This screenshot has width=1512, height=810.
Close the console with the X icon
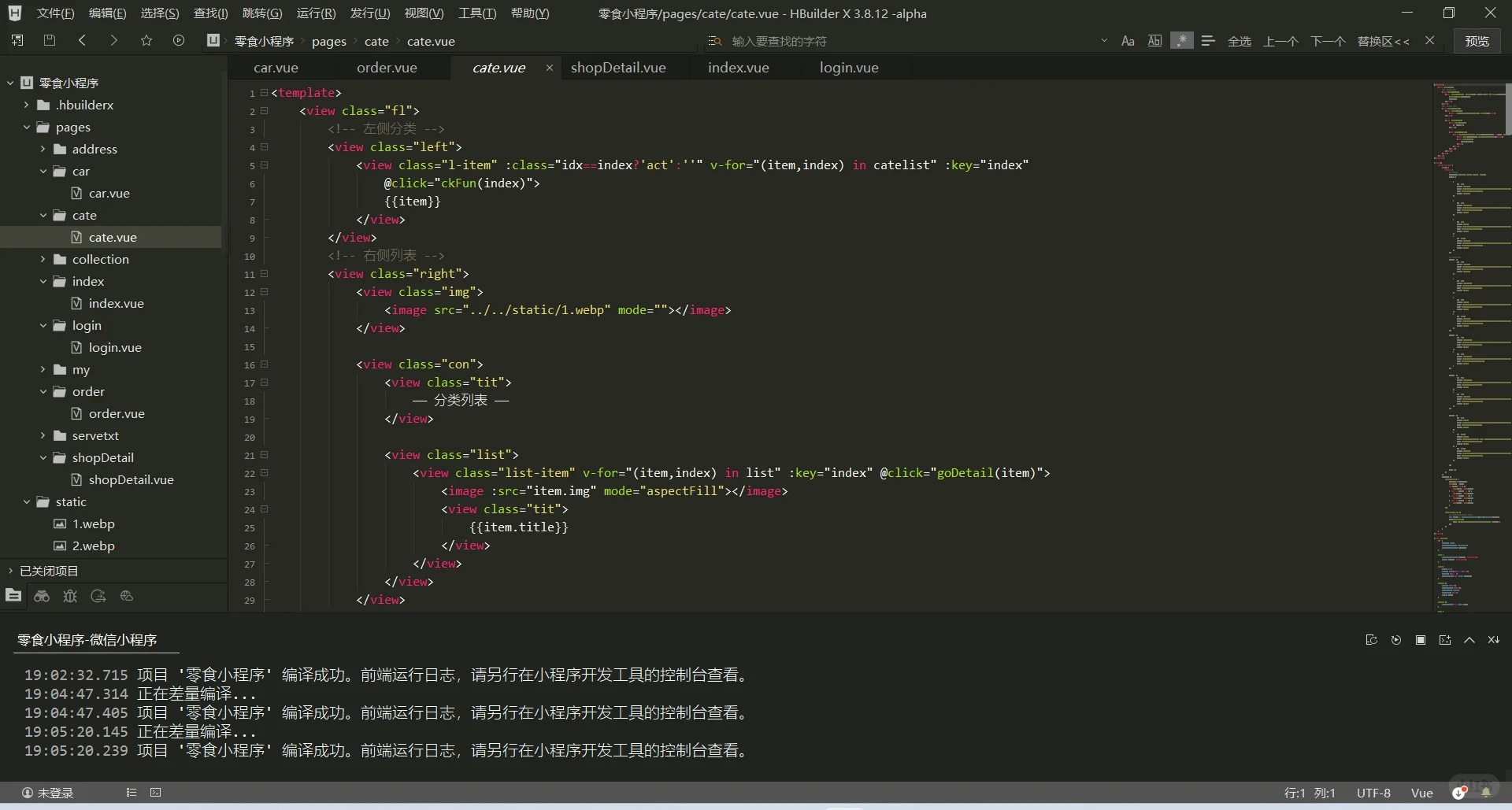(x=1494, y=640)
